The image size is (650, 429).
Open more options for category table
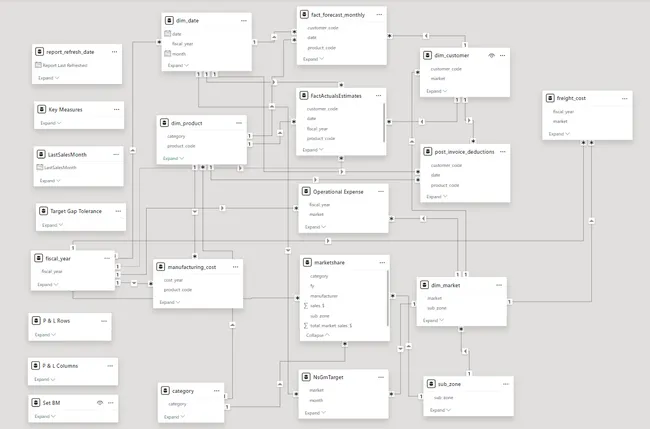216,391
